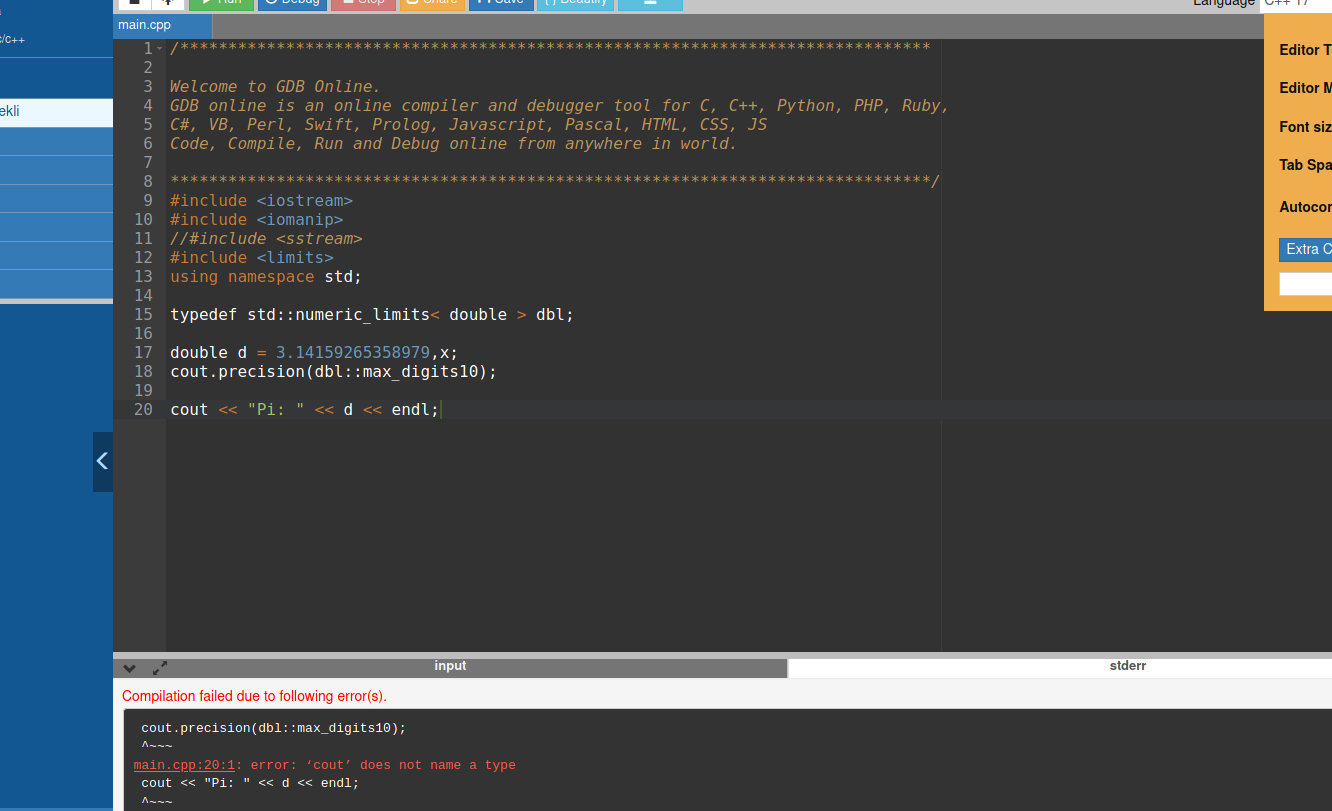This screenshot has width=1332, height=811.
Task: Collapse the output console with the chevron
Action: pos(129,668)
